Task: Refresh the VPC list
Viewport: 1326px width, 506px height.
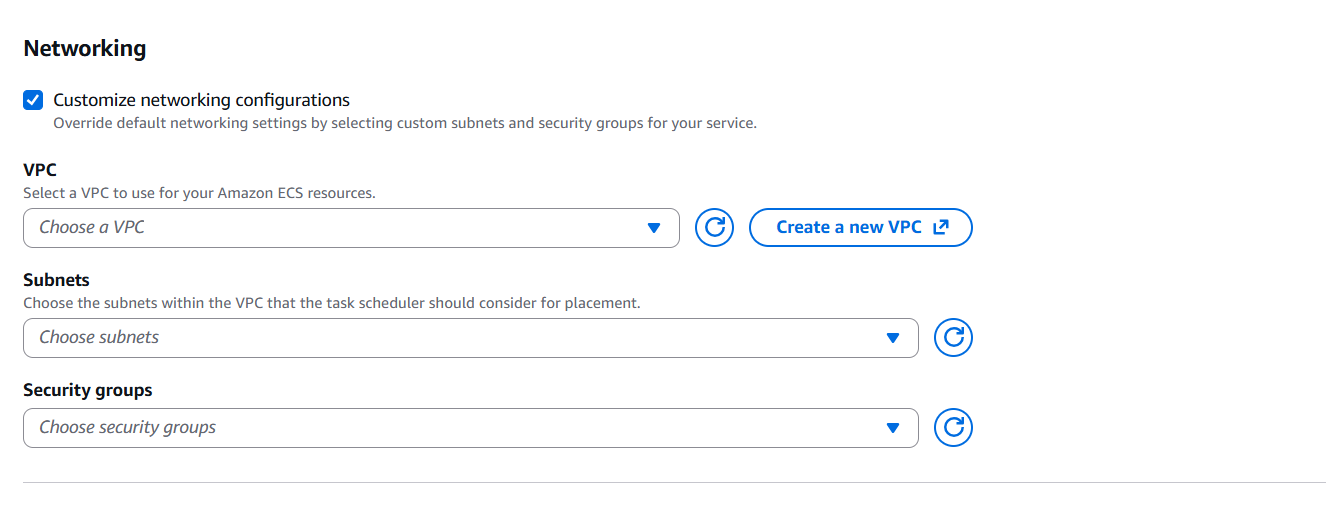Action: [714, 227]
